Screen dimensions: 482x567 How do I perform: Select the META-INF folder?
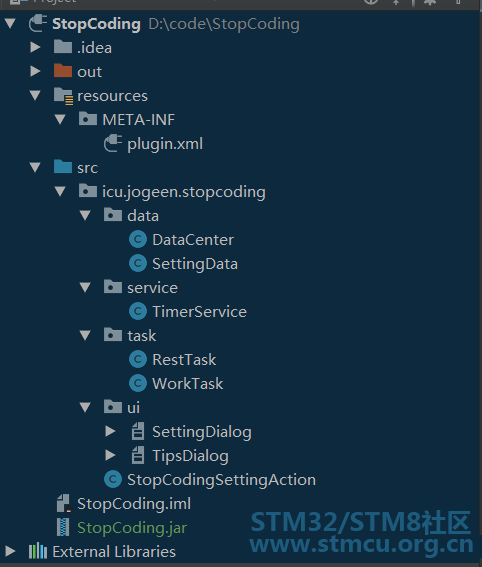click(138, 120)
